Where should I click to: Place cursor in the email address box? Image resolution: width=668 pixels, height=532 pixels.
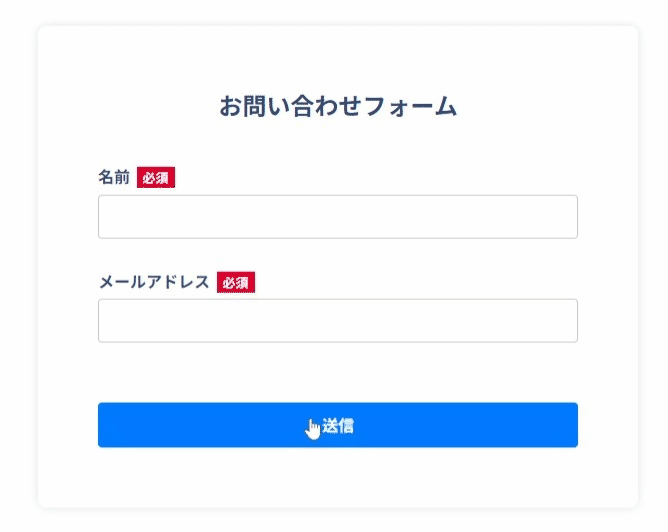click(x=337, y=321)
